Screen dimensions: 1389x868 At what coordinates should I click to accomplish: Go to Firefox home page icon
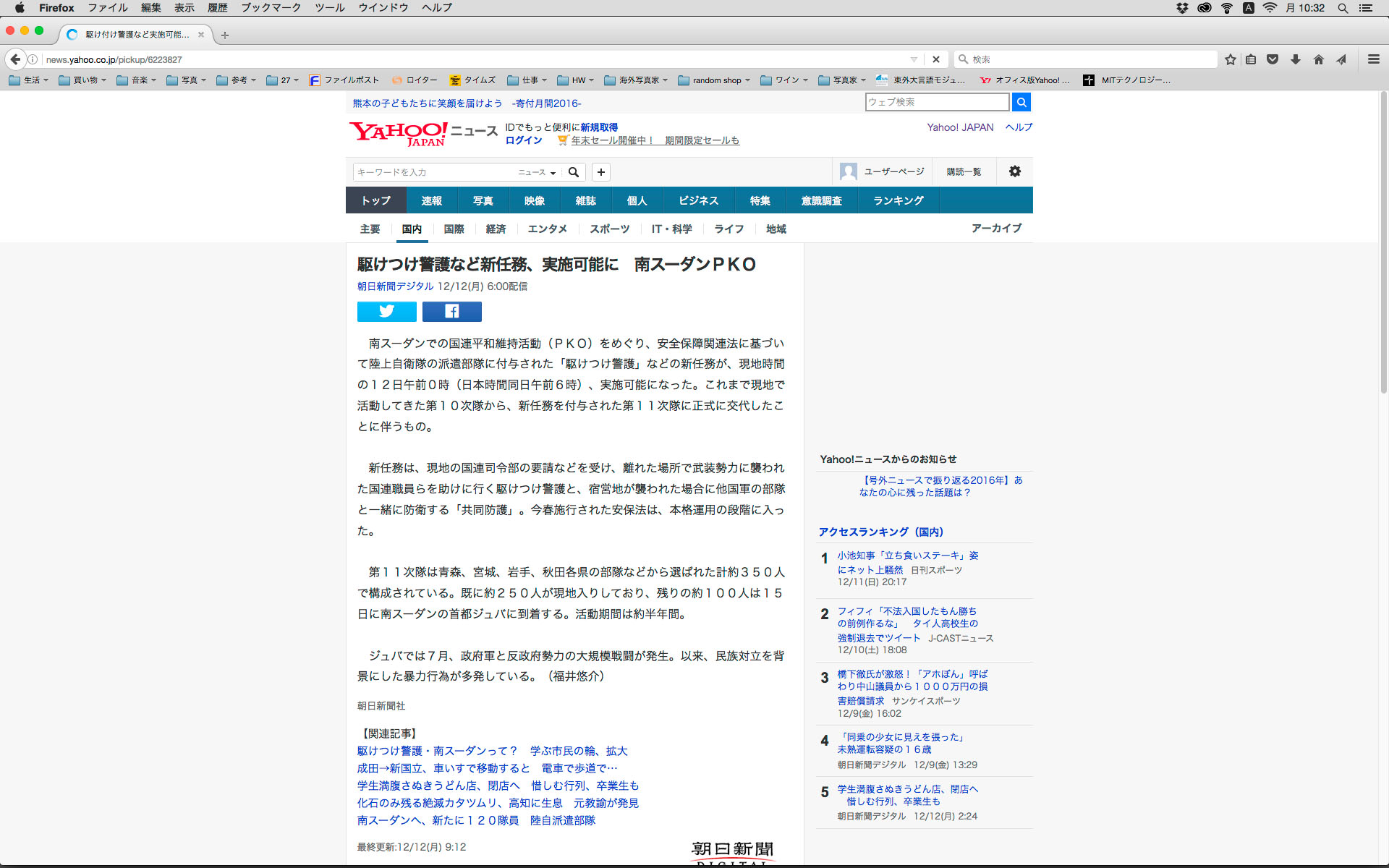(x=1318, y=59)
